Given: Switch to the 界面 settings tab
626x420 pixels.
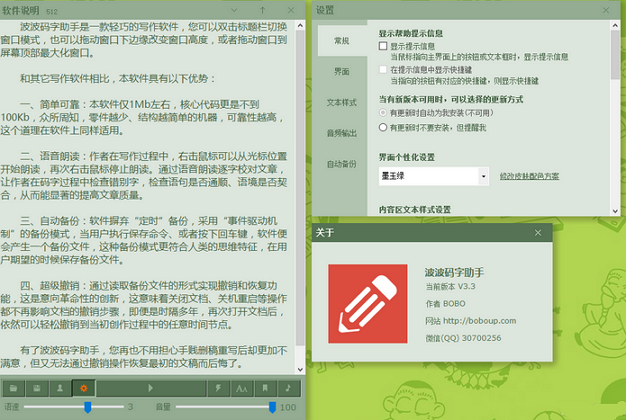Looking at the screenshot, I should [342, 71].
